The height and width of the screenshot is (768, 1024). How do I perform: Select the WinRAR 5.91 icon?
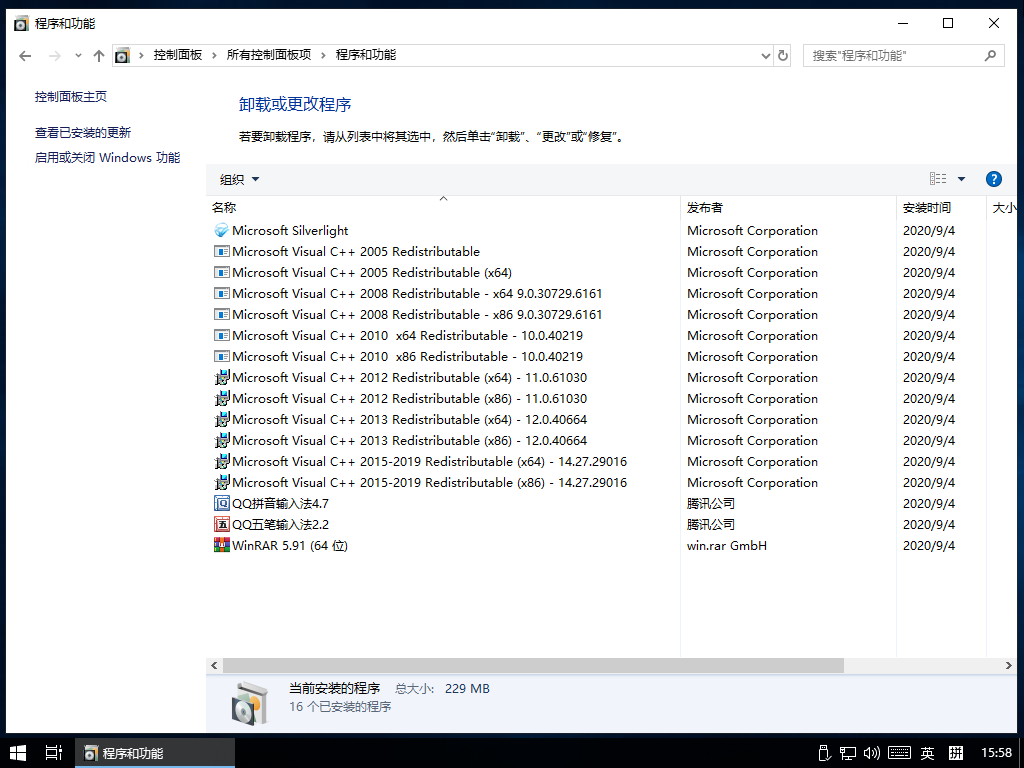pyautogui.click(x=221, y=546)
